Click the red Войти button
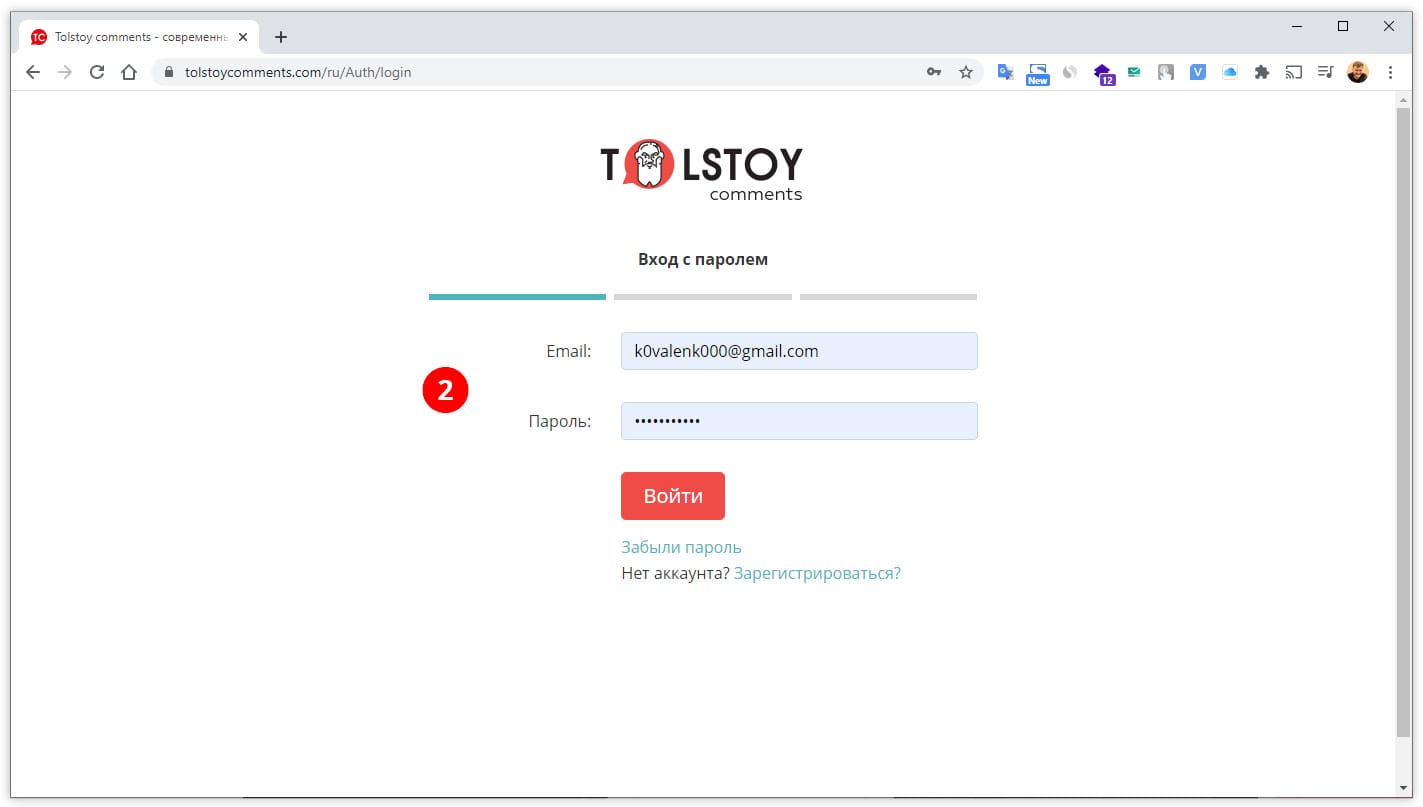This screenshot has width=1423, height=807. [673, 496]
